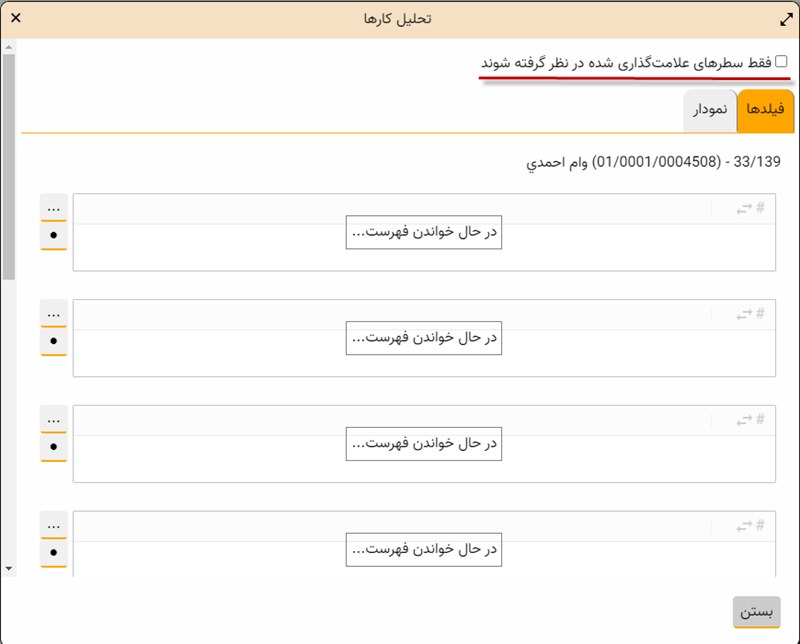
Task: Click the swap arrows icon in the second list header
Action: [744, 314]
